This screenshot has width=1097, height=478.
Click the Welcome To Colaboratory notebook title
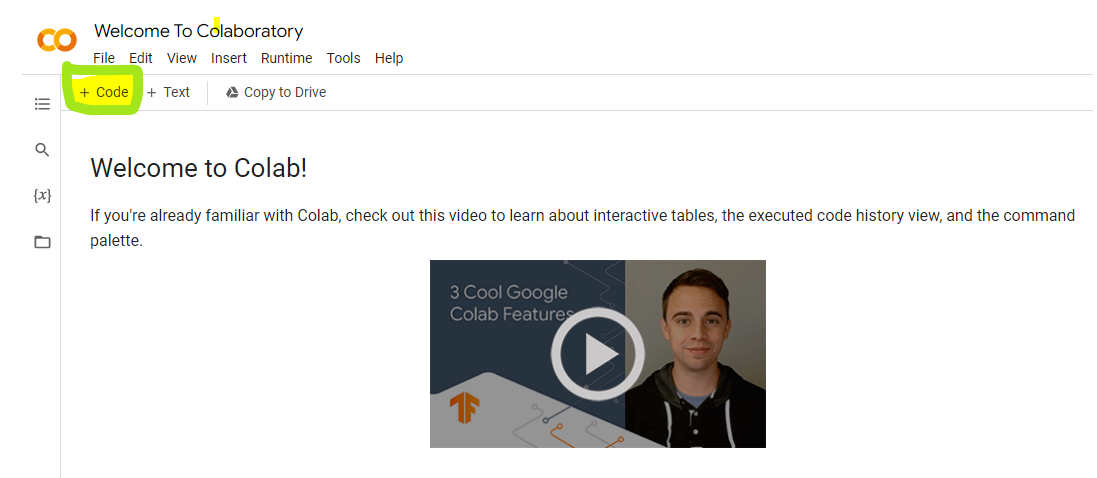[x=198, y=31]
